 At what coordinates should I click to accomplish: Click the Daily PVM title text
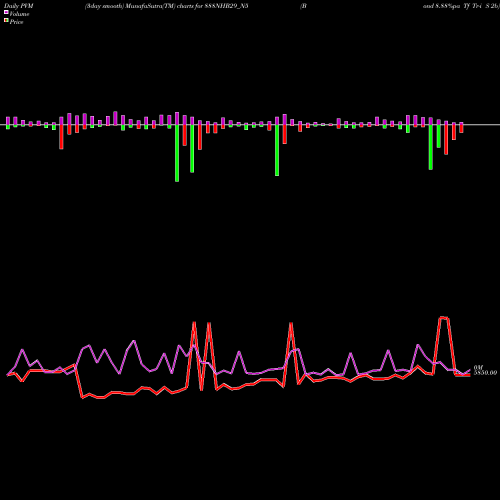click(x=19, y=6)
